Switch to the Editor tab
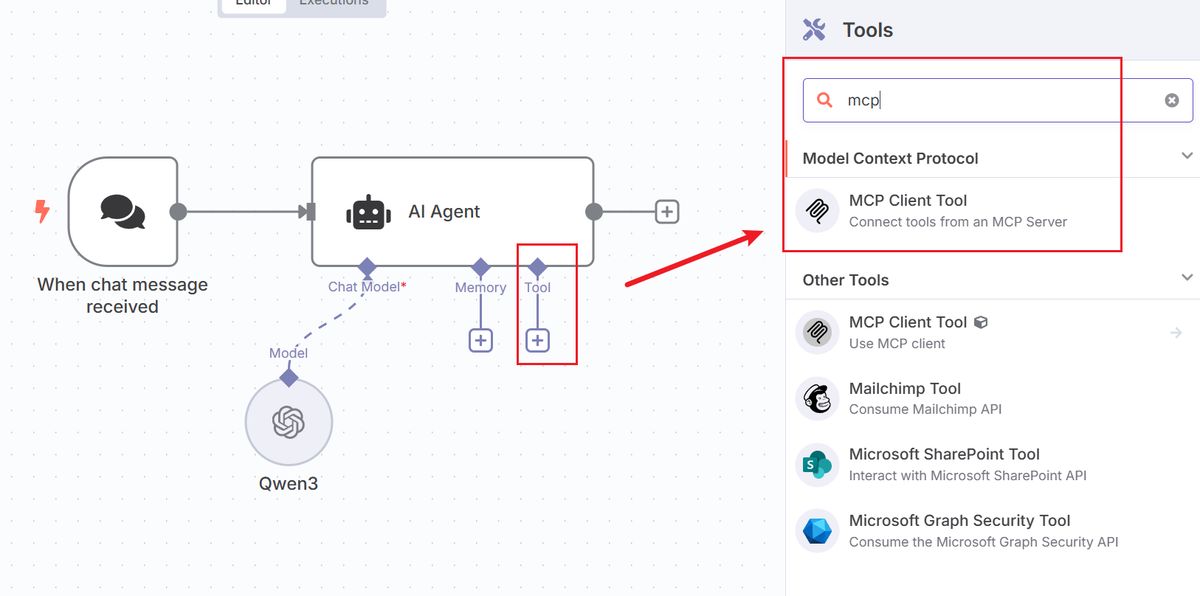1200x596 pixels. pos(253,3)
